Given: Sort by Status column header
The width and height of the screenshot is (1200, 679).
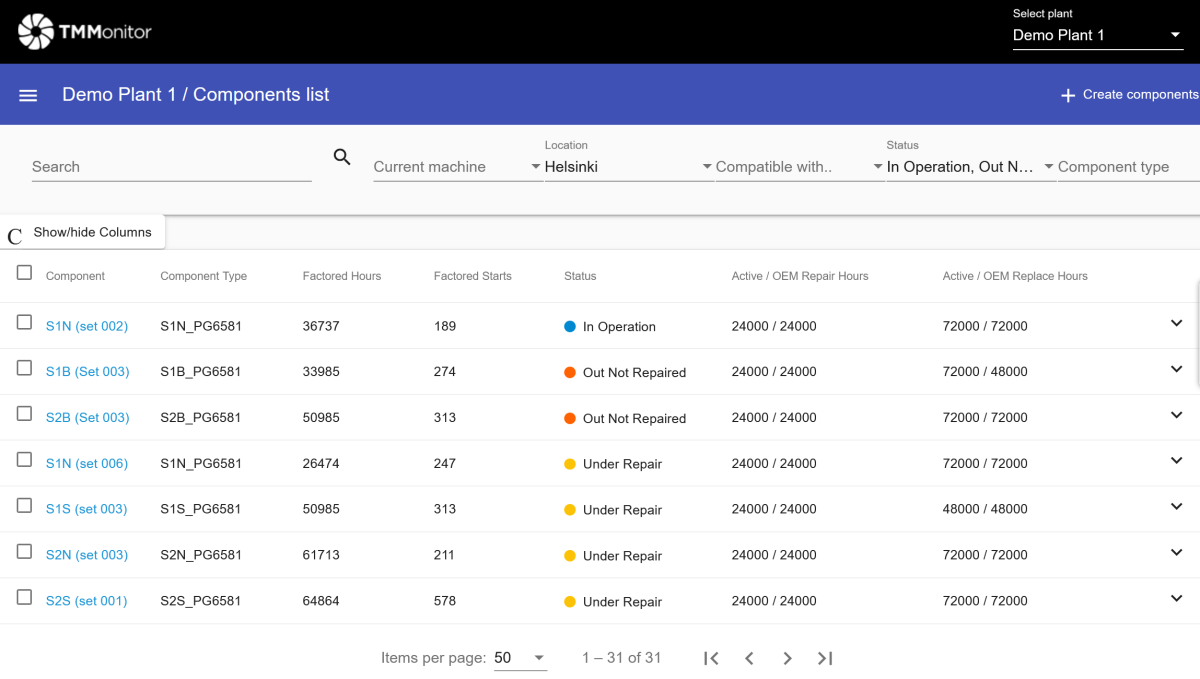Looking at the screenshot, I should point(580,276).
